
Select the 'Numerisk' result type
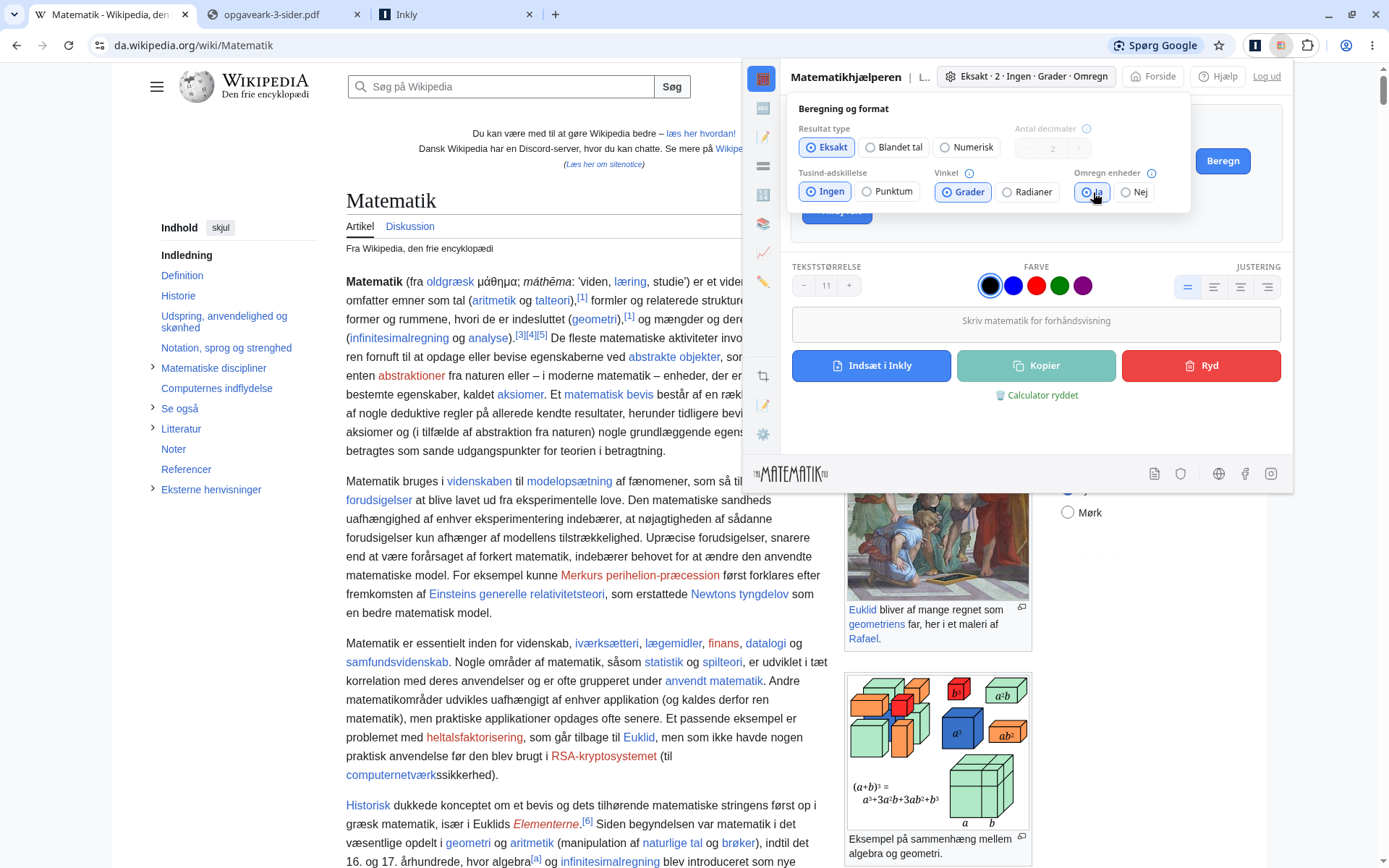tap(967, 148)
